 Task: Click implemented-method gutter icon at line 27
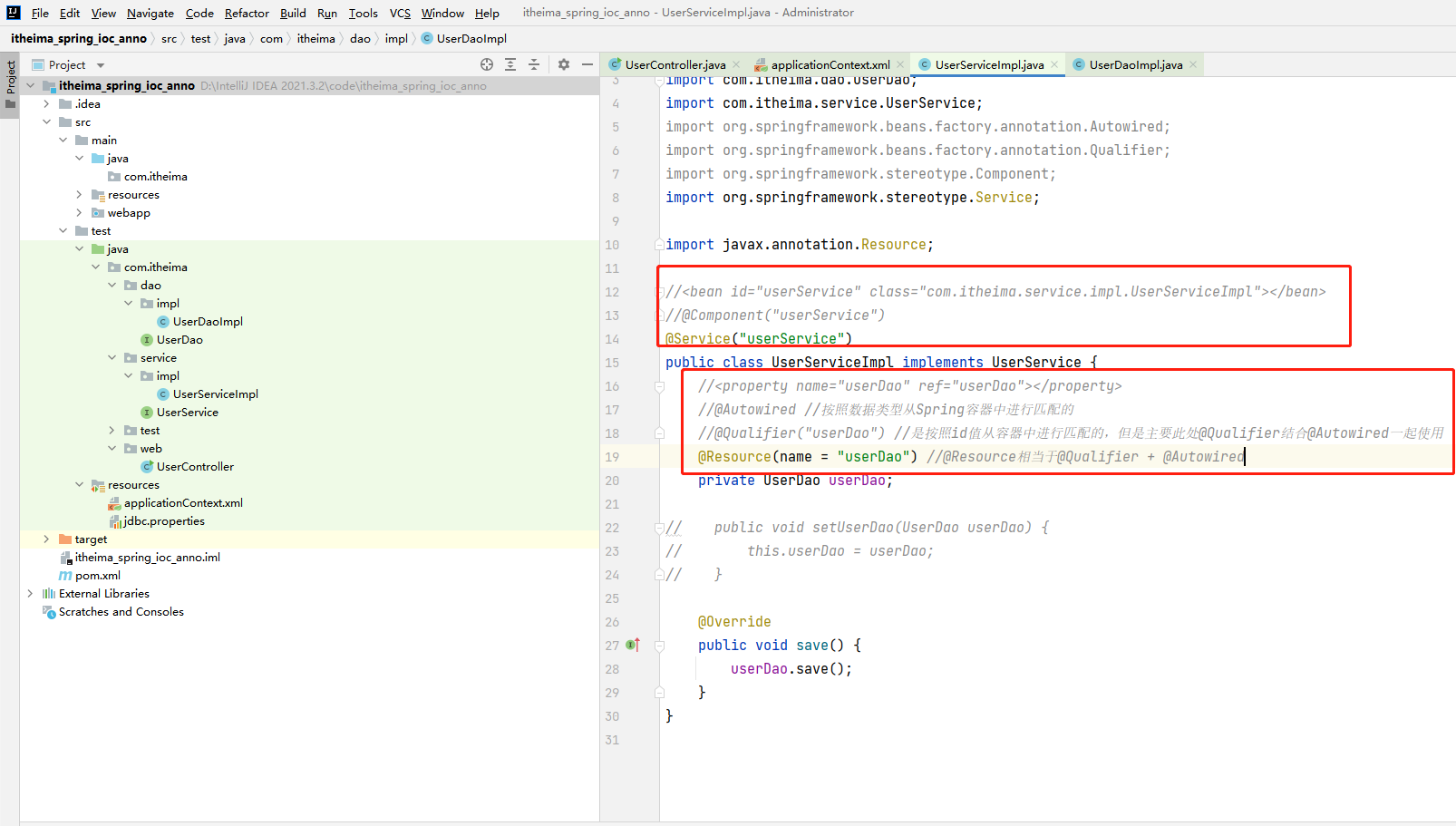tap(633, 645)
